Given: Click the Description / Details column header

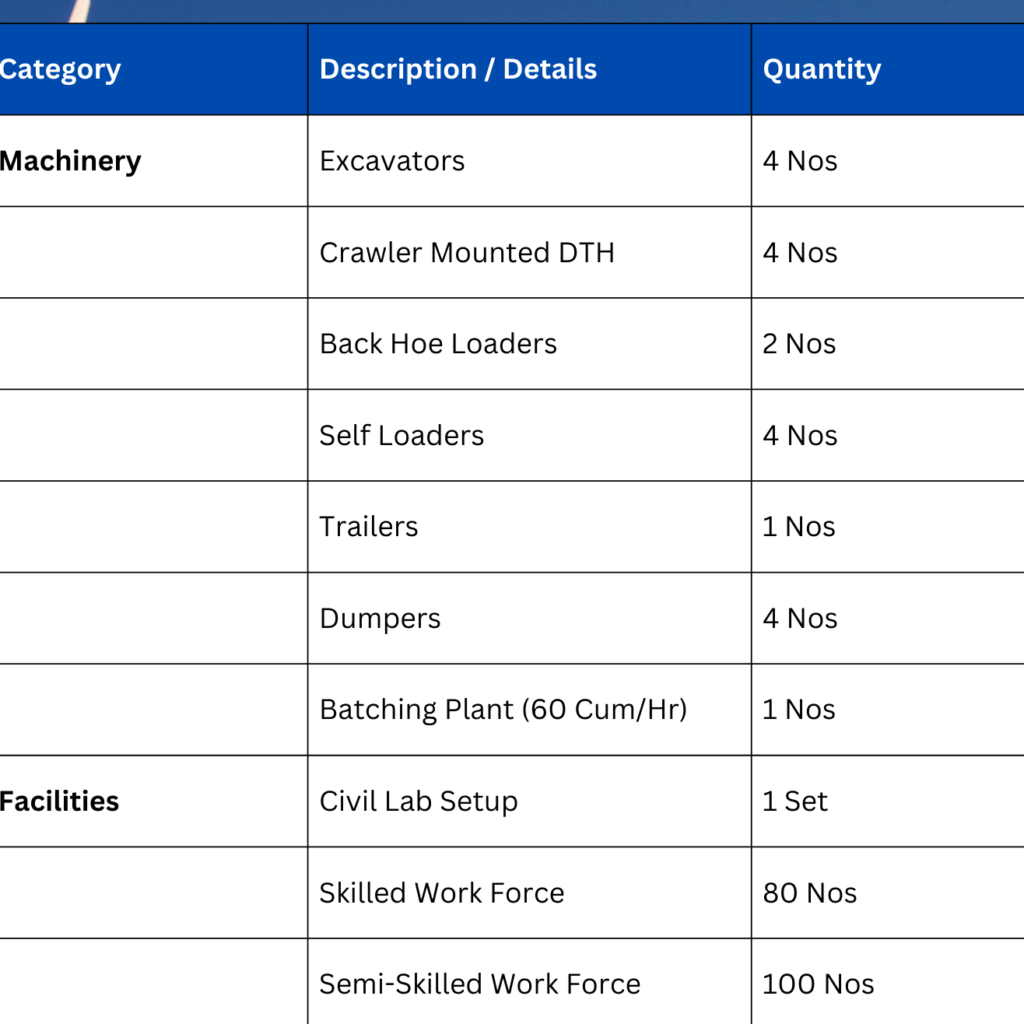Looking at the screenshot, I should tap(458, 70).
